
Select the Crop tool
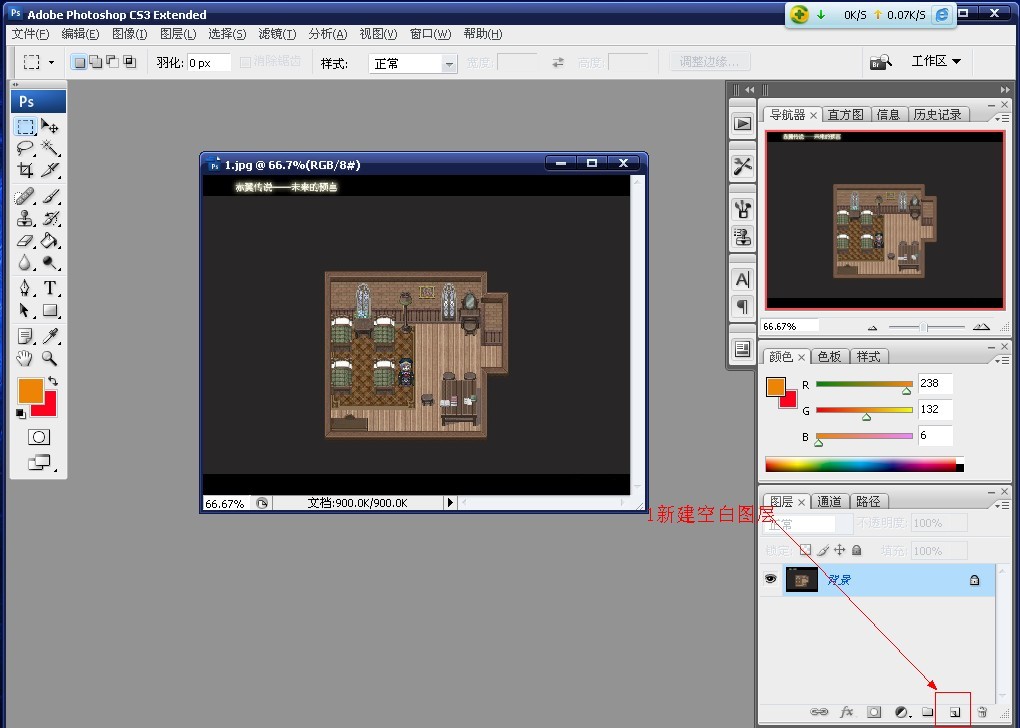tap(25, 170)
